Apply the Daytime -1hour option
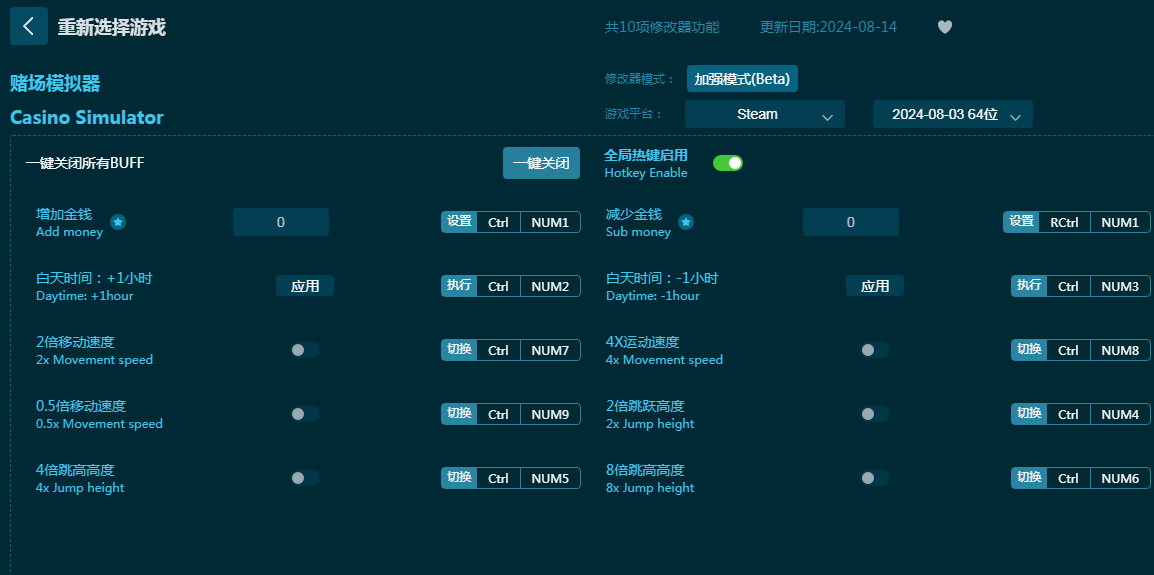Screen dimensions: 1154x575 [x=875, y=286]
